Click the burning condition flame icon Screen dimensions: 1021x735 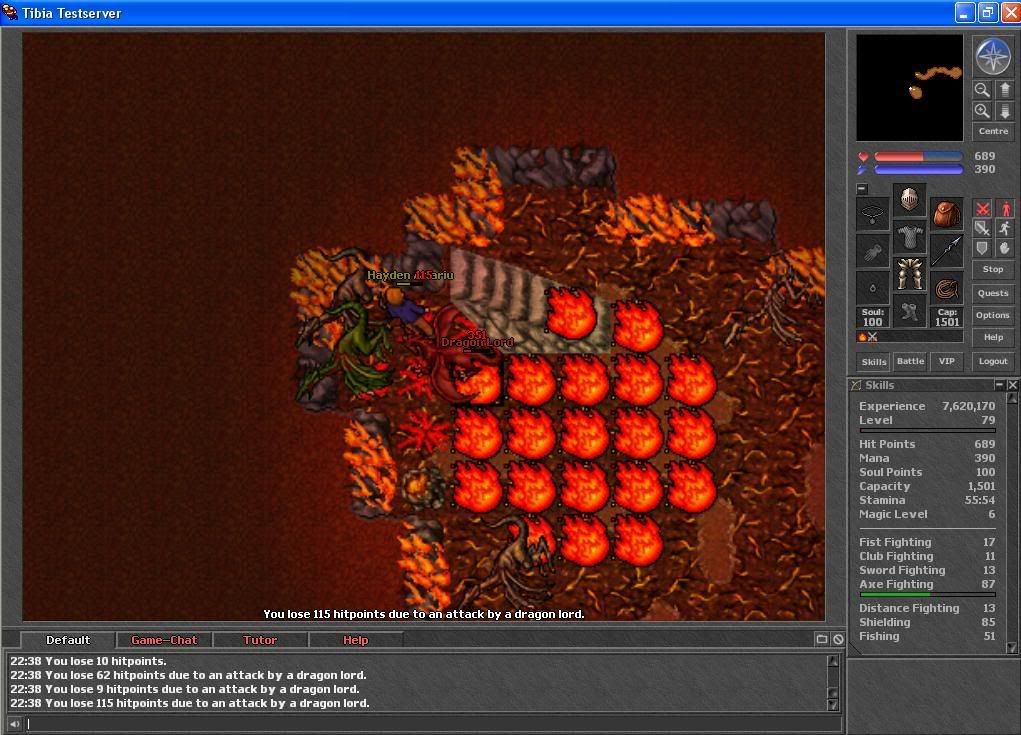[862, 337]
